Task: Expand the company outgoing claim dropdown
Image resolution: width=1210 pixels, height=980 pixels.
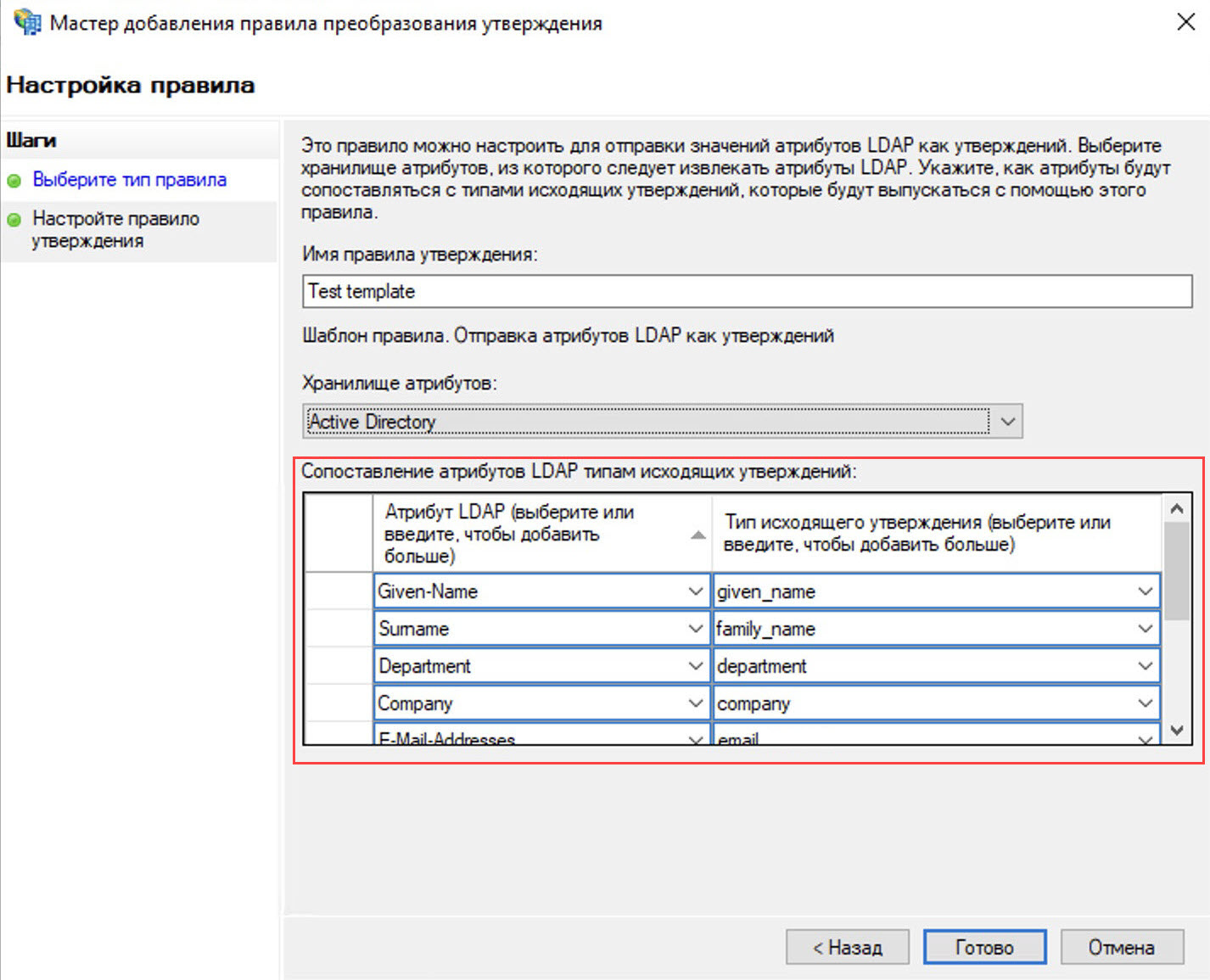Action: (1145, 703)
